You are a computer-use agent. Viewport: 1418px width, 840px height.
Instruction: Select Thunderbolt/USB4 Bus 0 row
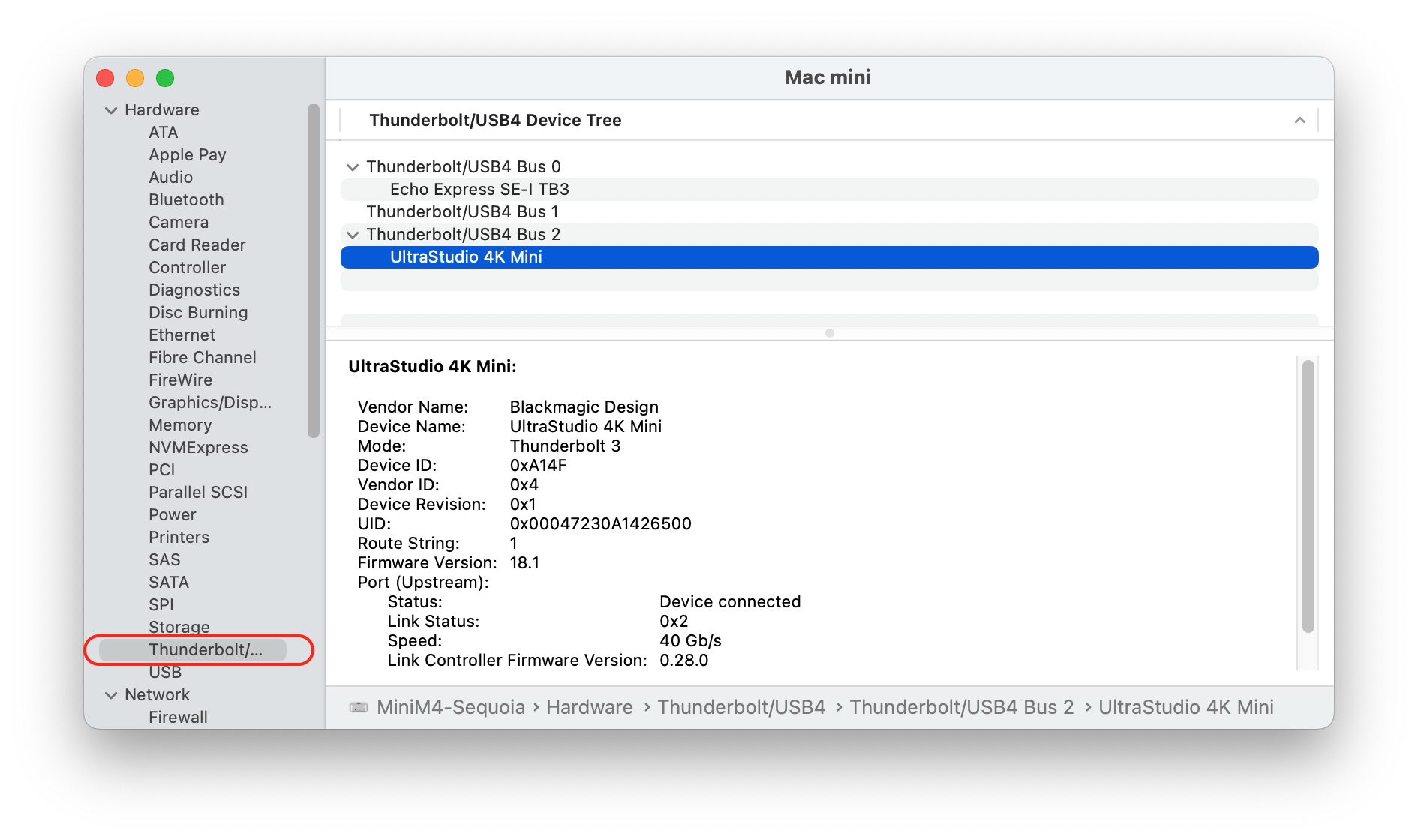tap(829, 167)
